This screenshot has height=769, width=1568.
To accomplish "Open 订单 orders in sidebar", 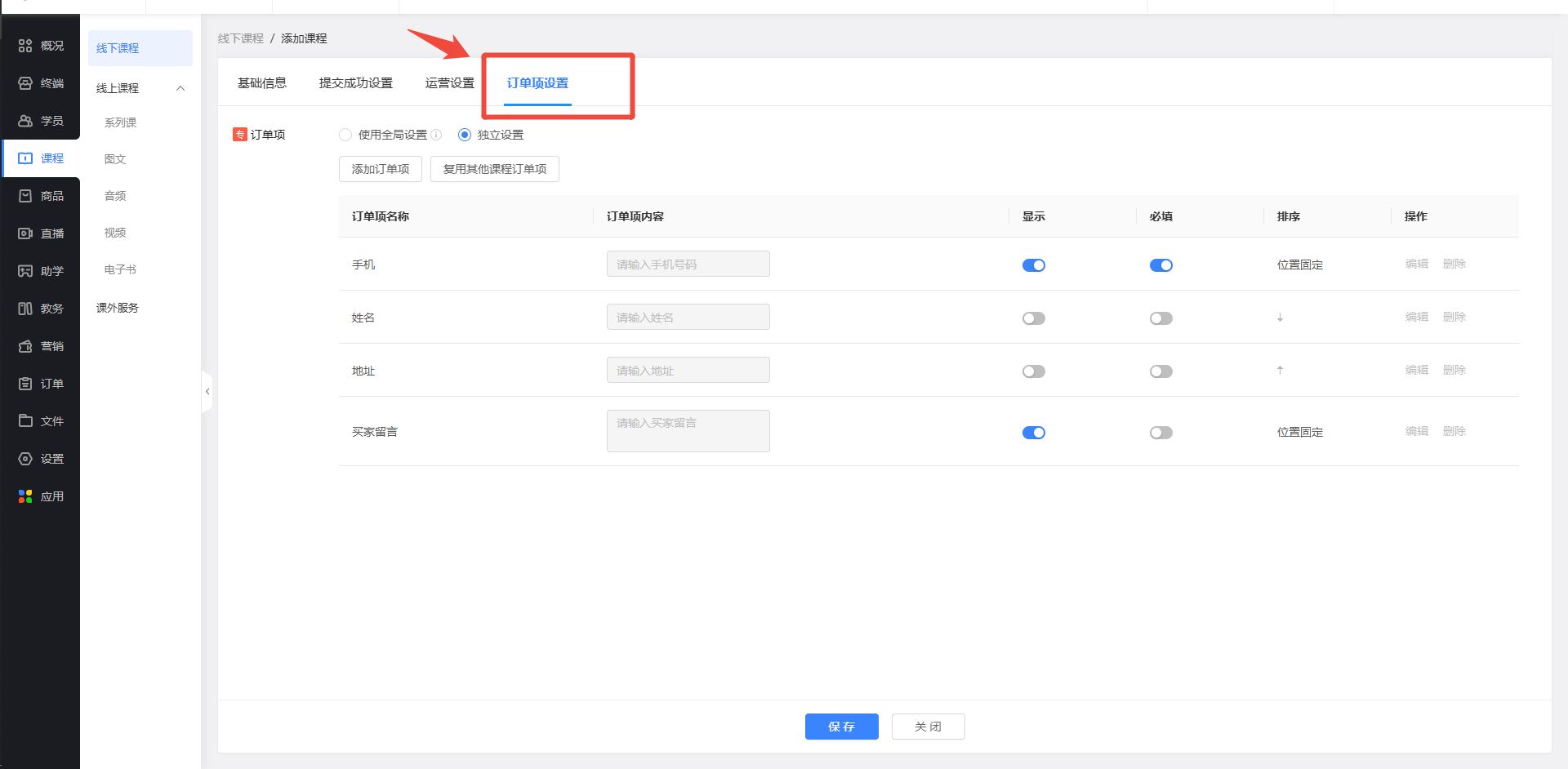I will [25, 384].
